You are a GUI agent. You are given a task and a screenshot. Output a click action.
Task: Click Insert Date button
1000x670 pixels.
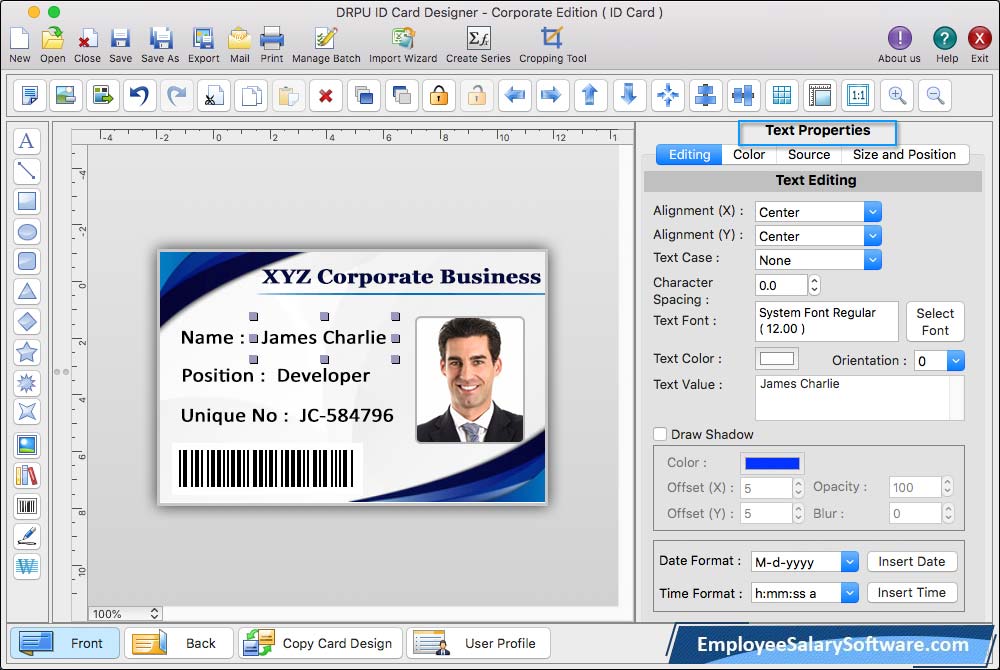(912, 562)
